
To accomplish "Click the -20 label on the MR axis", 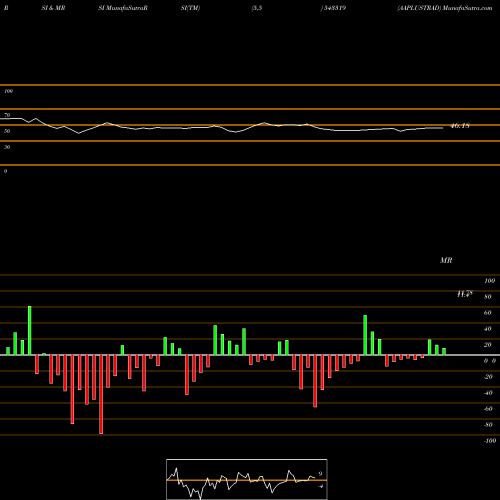I will (x=488, y=377).
